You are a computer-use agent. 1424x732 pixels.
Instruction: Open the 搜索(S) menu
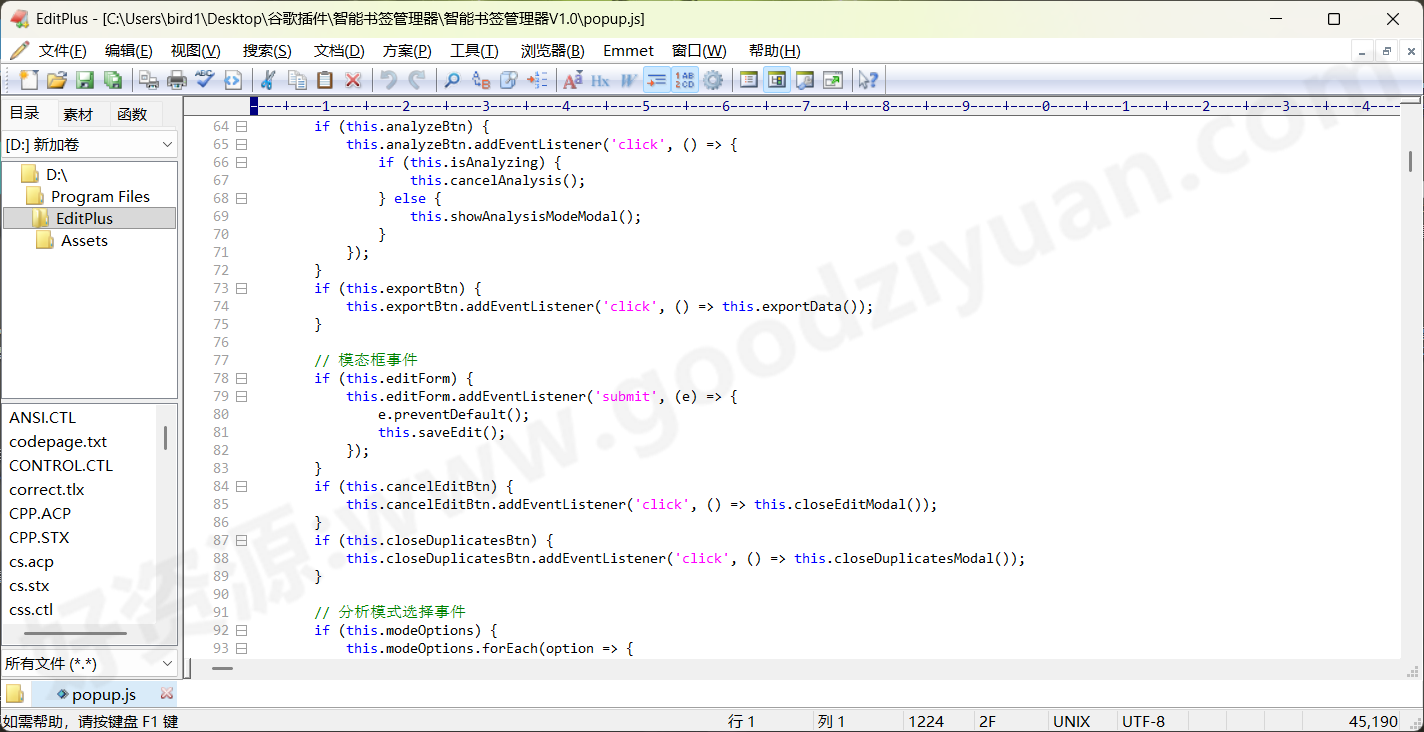(x=265, y=50)
